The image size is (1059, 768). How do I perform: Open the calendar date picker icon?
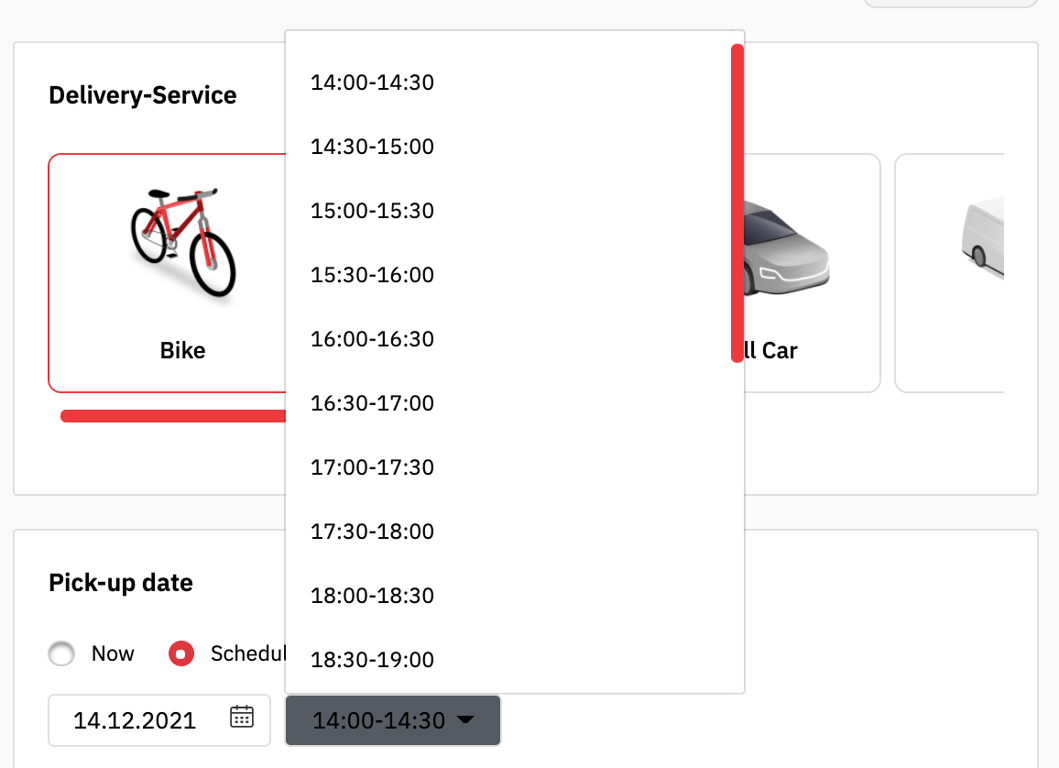tap(242, 717)
